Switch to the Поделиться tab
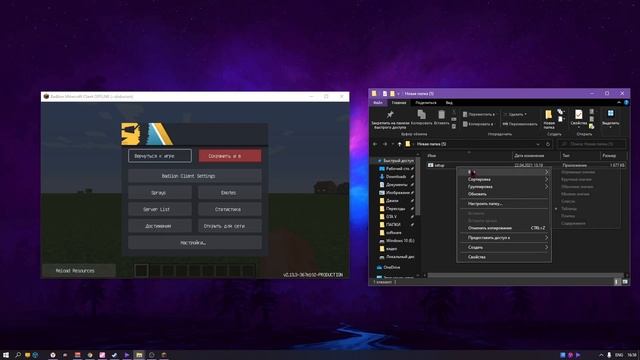The width and height of the screenshot is (640, 360). pyautogui.click(x=426, y=103)
